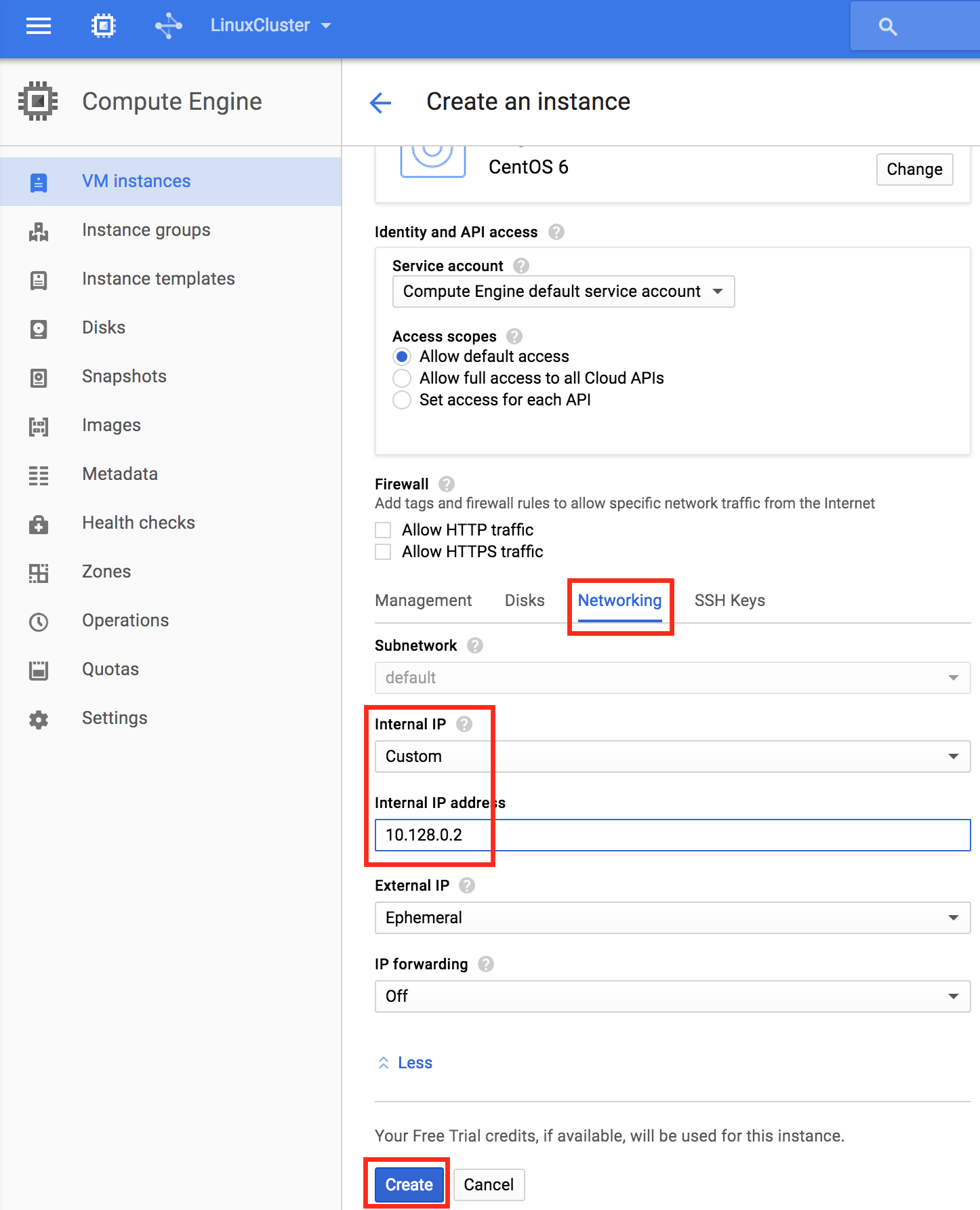Open the Firewall help question icon
Image resolution: width=980 pixels, height=1210 pixels.
[447, 484]
